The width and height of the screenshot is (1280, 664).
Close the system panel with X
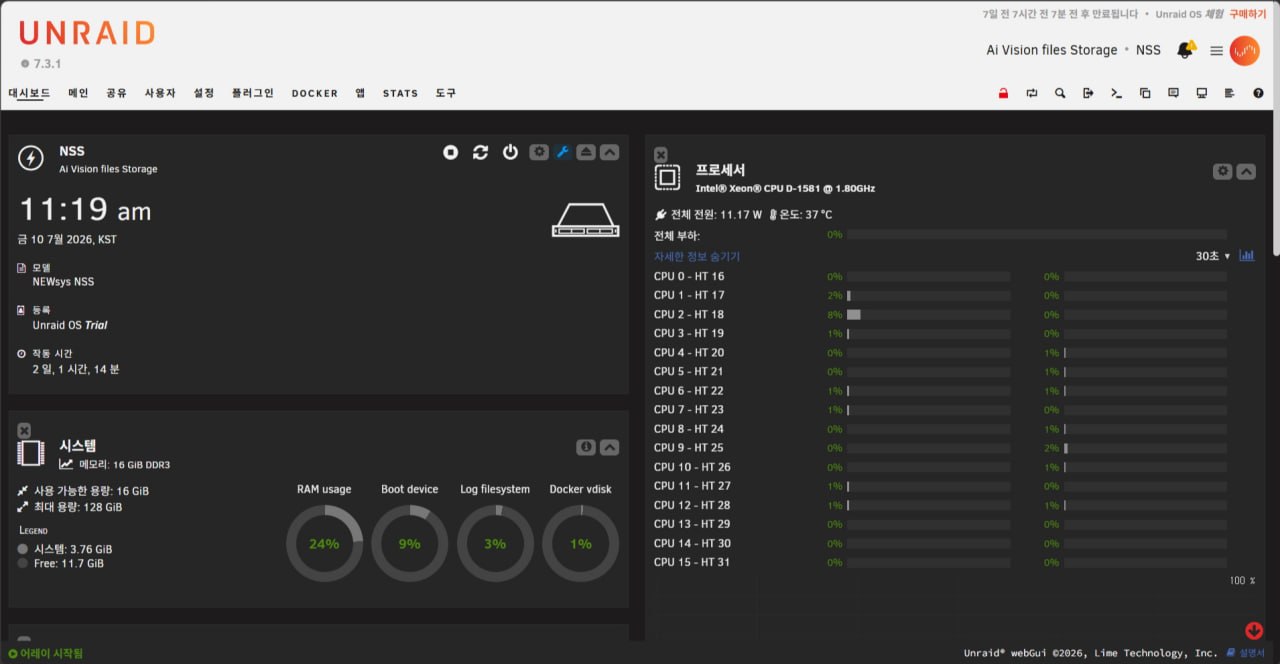click(24, 430)
